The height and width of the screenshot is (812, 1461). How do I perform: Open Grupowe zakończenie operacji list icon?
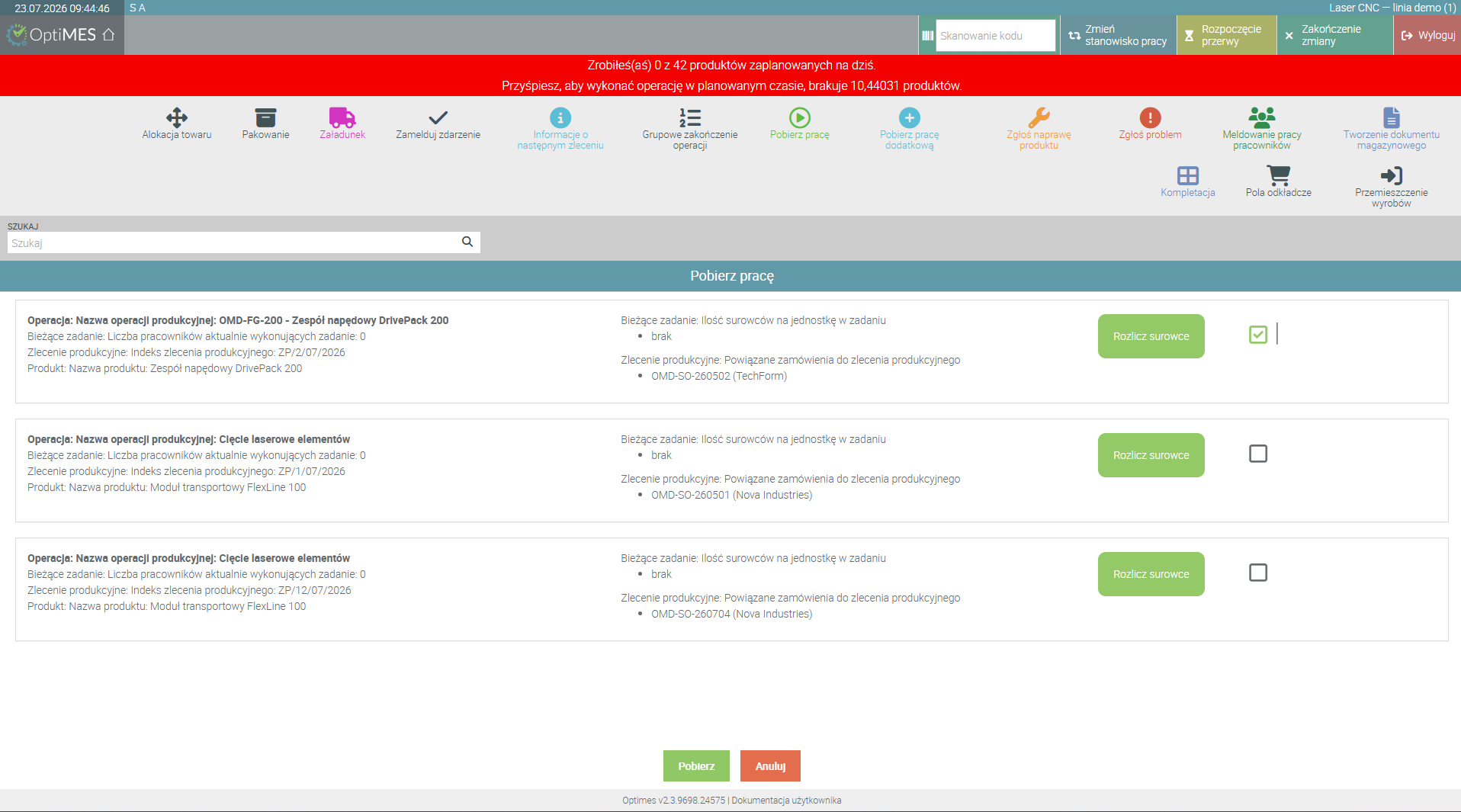coord(690,117)
